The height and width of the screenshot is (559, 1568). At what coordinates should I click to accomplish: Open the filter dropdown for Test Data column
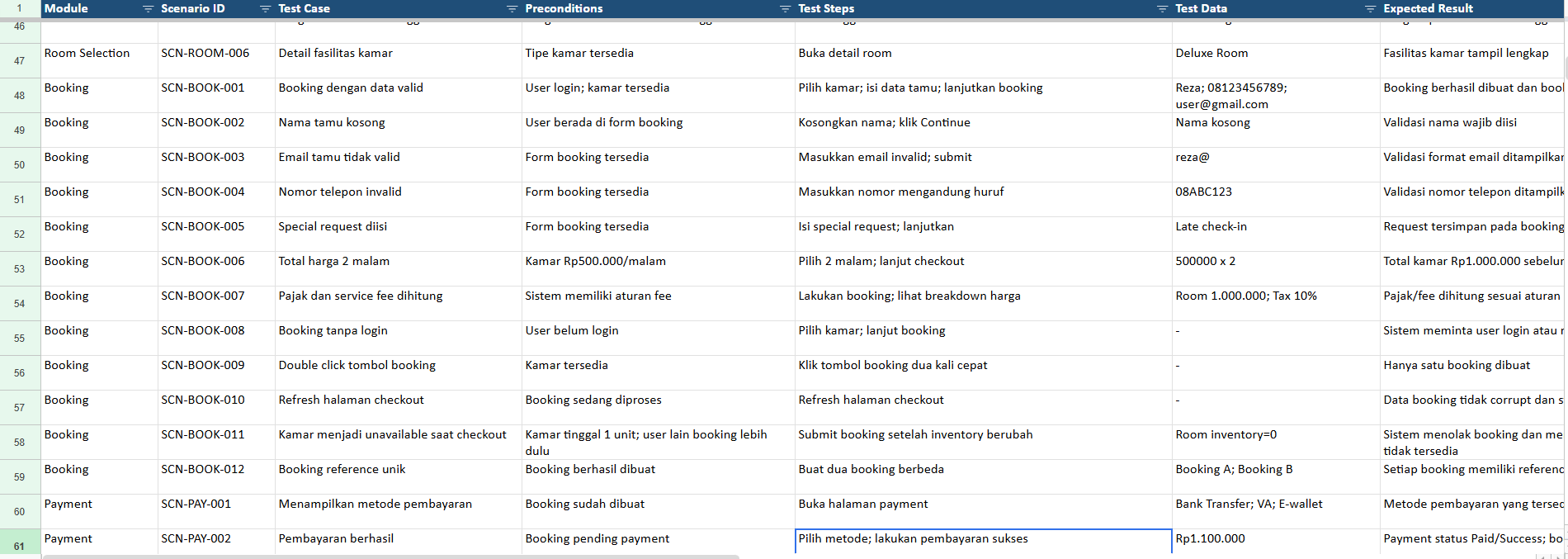pos(1370,9)
